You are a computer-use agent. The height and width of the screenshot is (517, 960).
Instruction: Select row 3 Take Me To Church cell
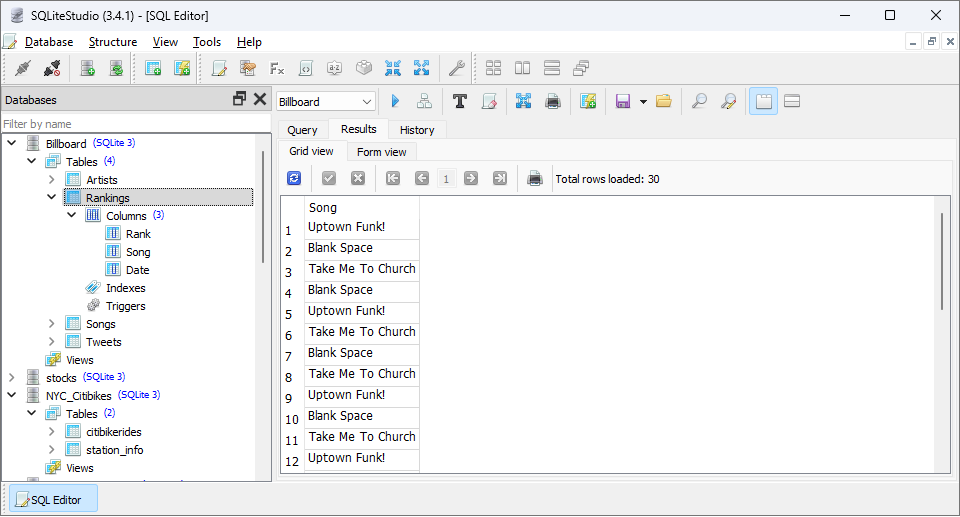tap(362, 269)
